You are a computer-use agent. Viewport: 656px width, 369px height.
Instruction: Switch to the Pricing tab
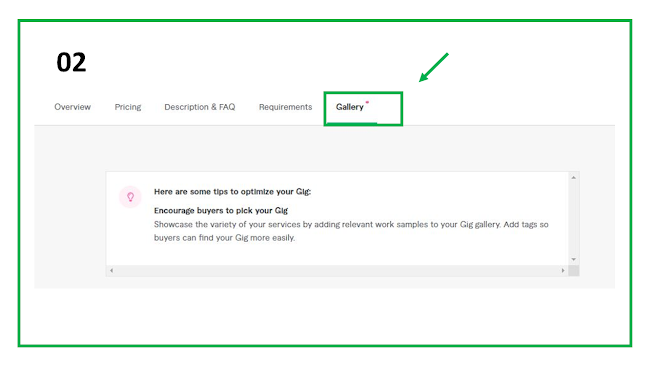tap(128, 107)
